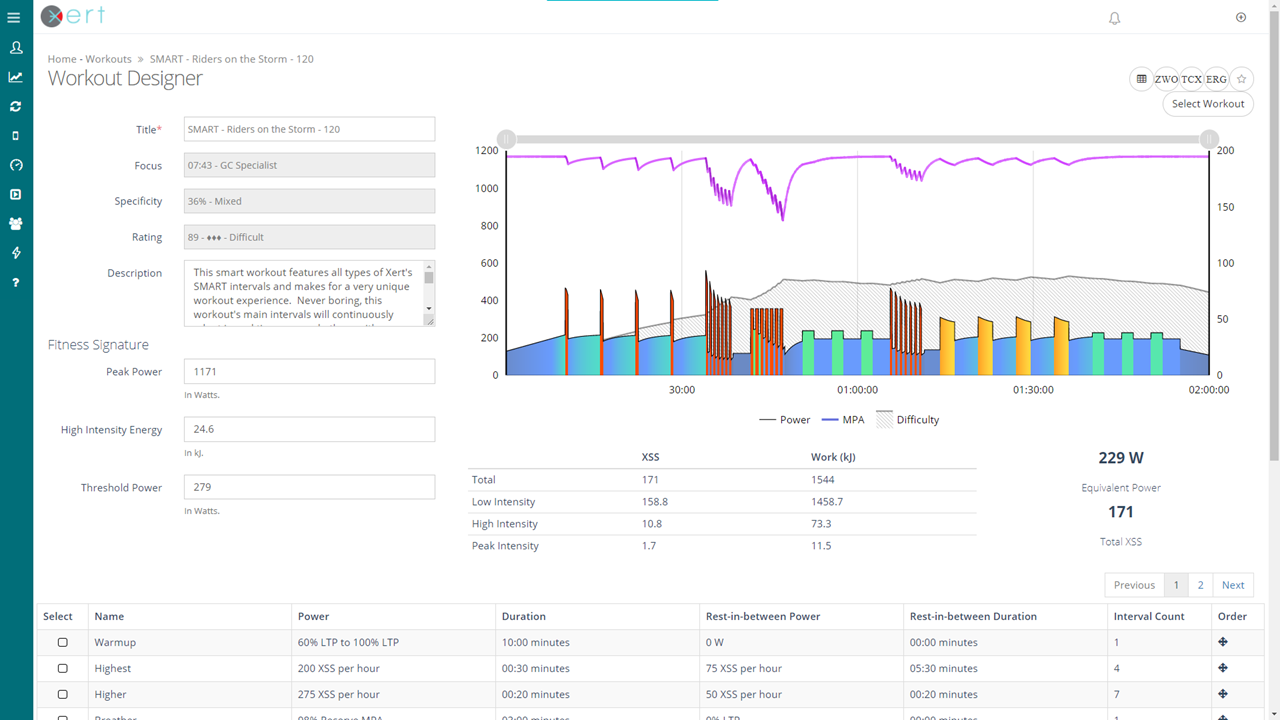Click the High Intensity XSS value 10.8

pos(655,524)
